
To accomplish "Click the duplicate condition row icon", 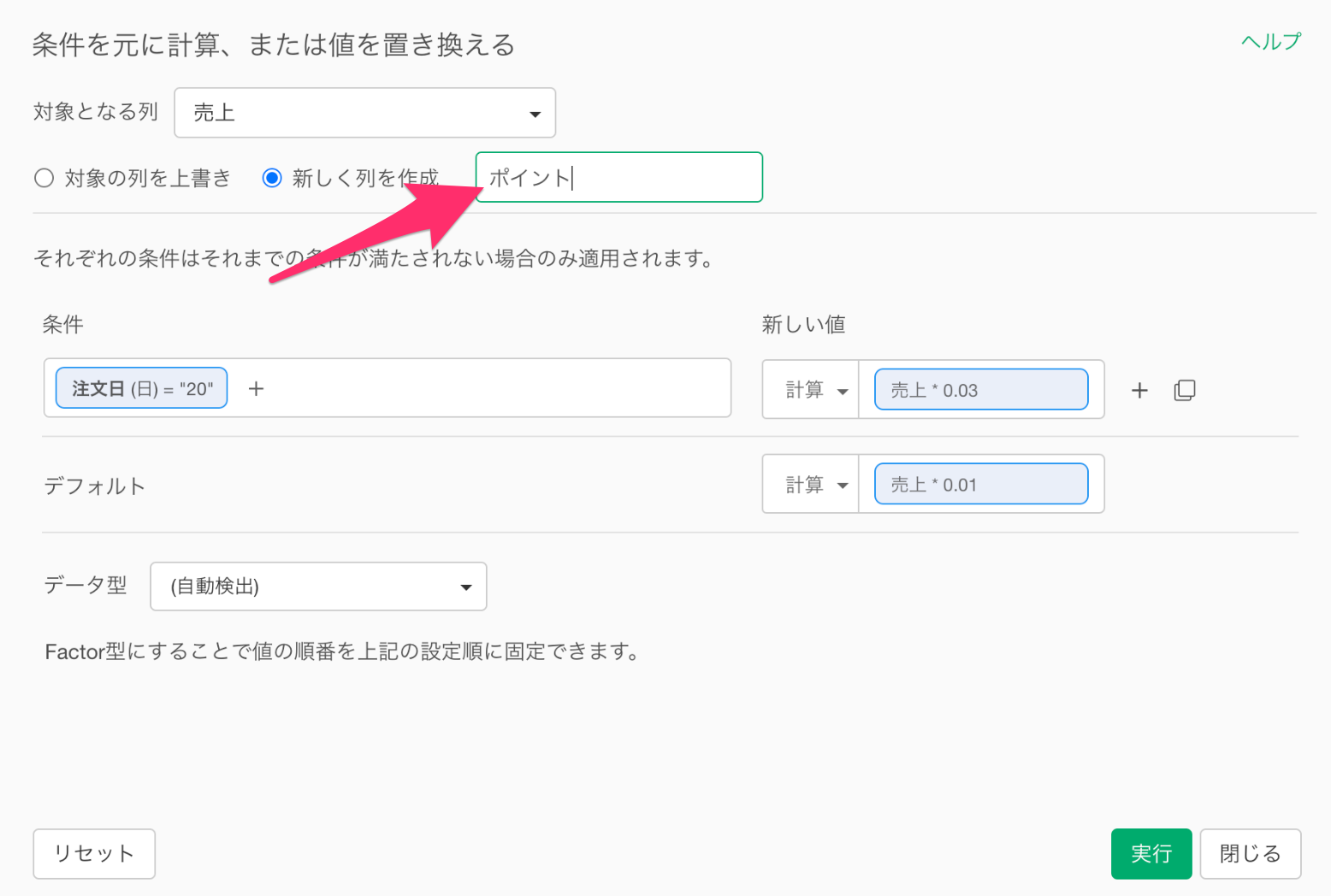I will [1185, 391].
